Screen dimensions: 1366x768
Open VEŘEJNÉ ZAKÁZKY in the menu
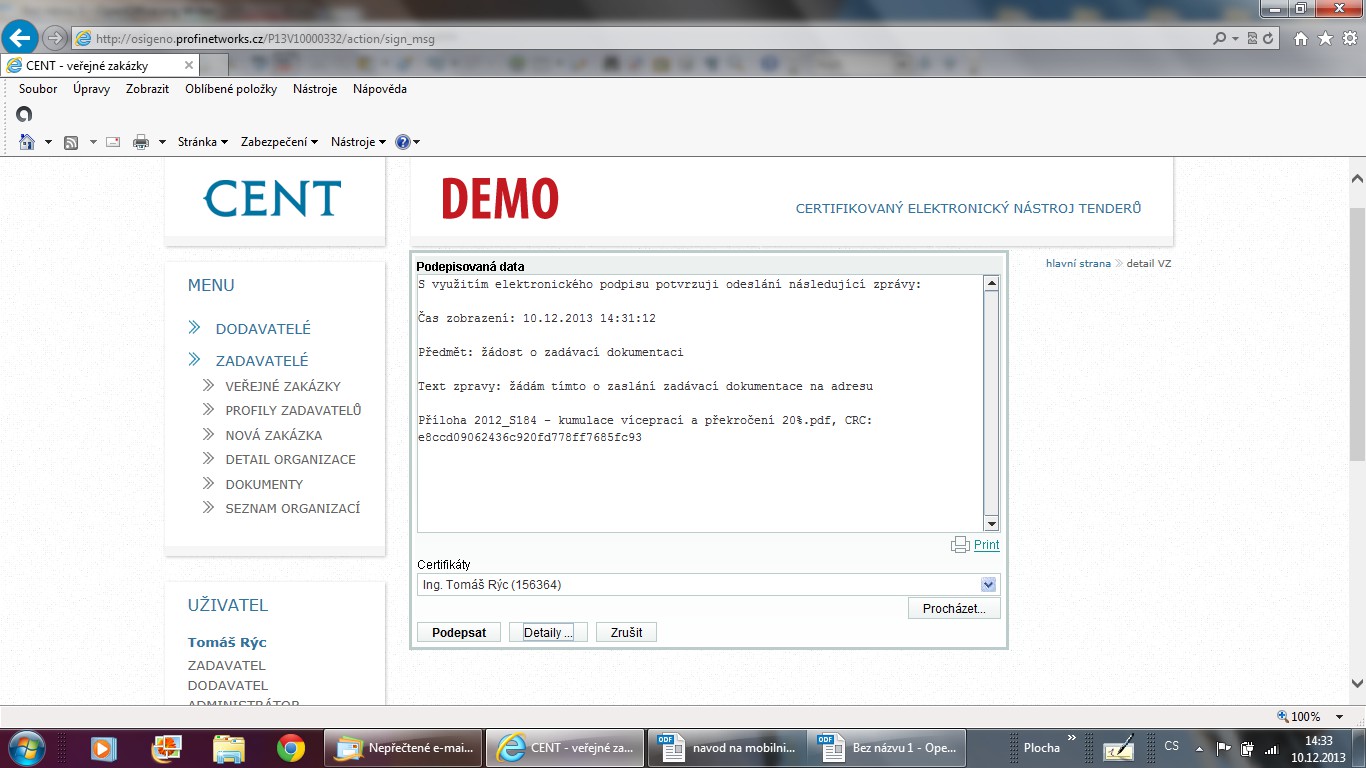283,386
